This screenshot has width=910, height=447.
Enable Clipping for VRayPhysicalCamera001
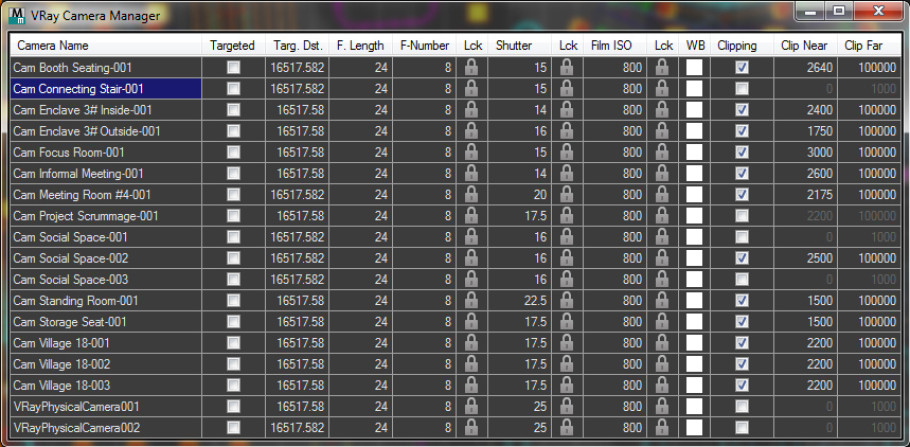(742, 407)
